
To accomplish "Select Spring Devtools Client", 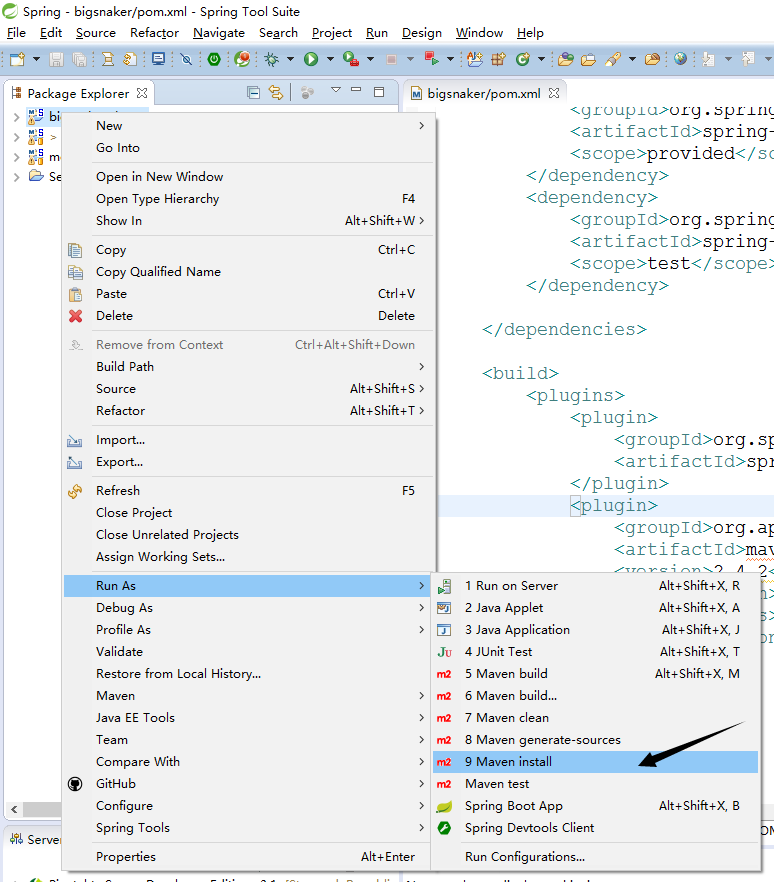I will pos(596,827).
